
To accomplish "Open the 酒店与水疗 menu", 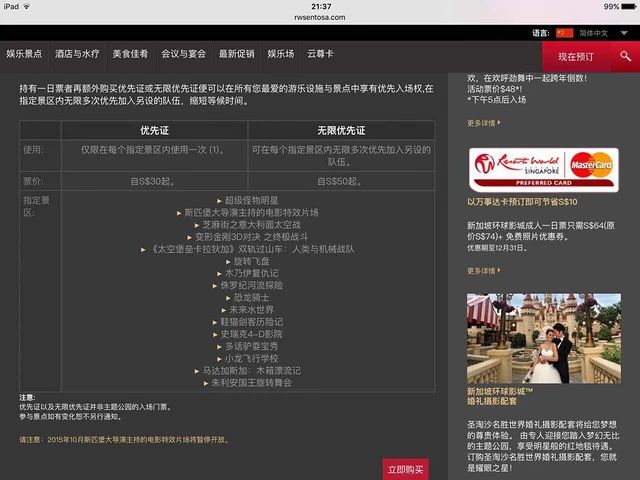I will [x=77, y=53].
